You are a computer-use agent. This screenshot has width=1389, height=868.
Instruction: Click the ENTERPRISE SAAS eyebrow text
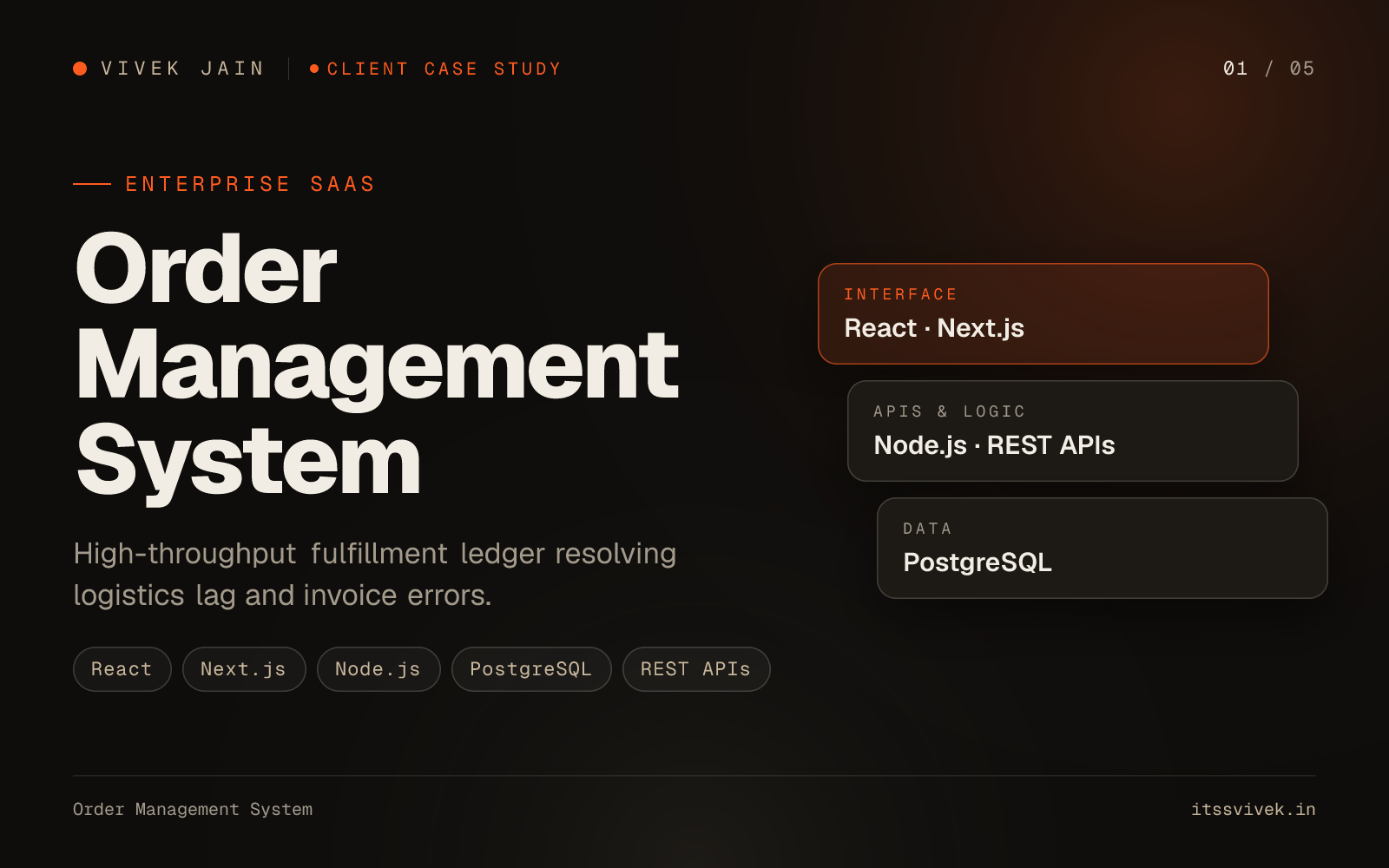tap(250, 184)
